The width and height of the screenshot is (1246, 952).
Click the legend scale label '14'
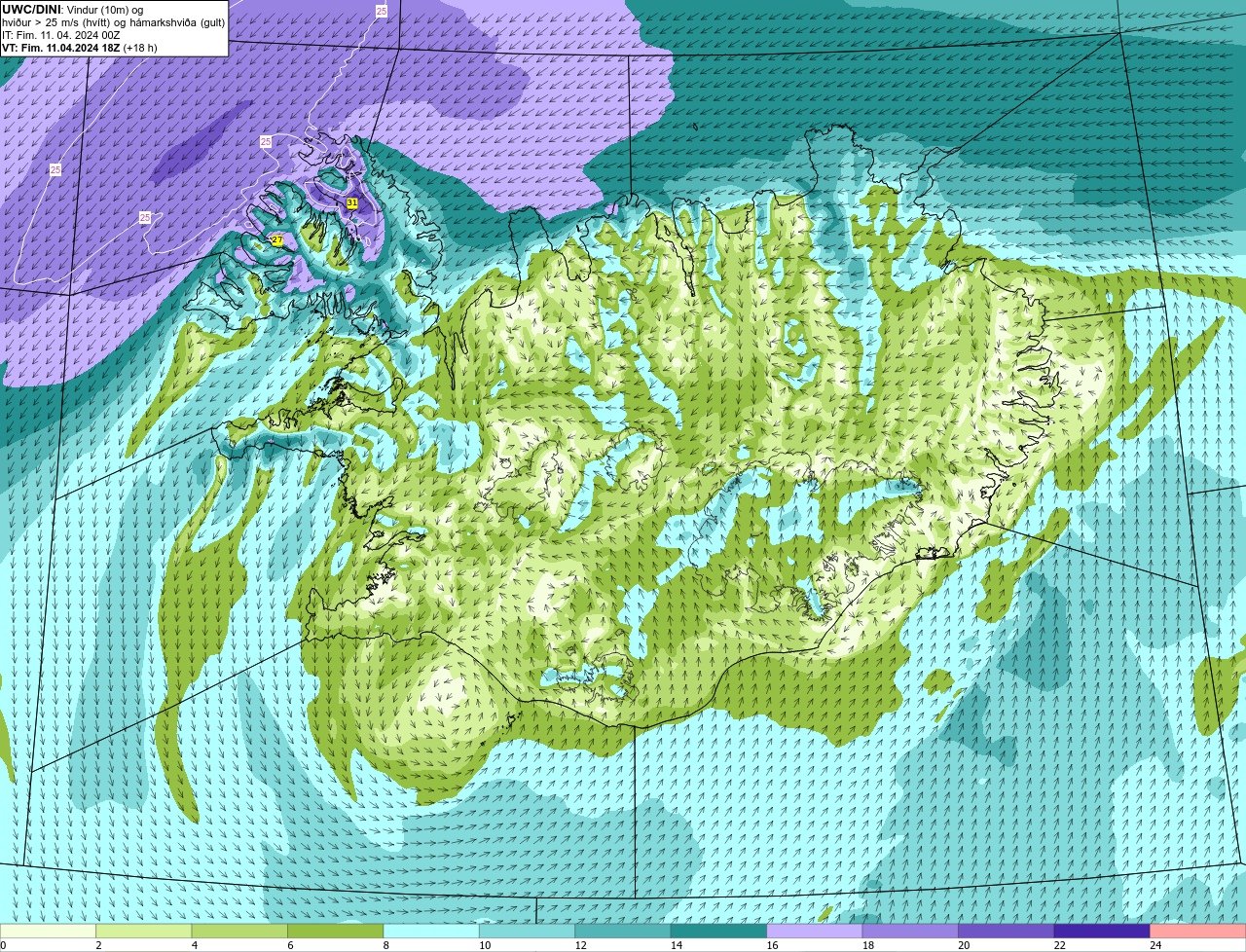coord(677,945)
